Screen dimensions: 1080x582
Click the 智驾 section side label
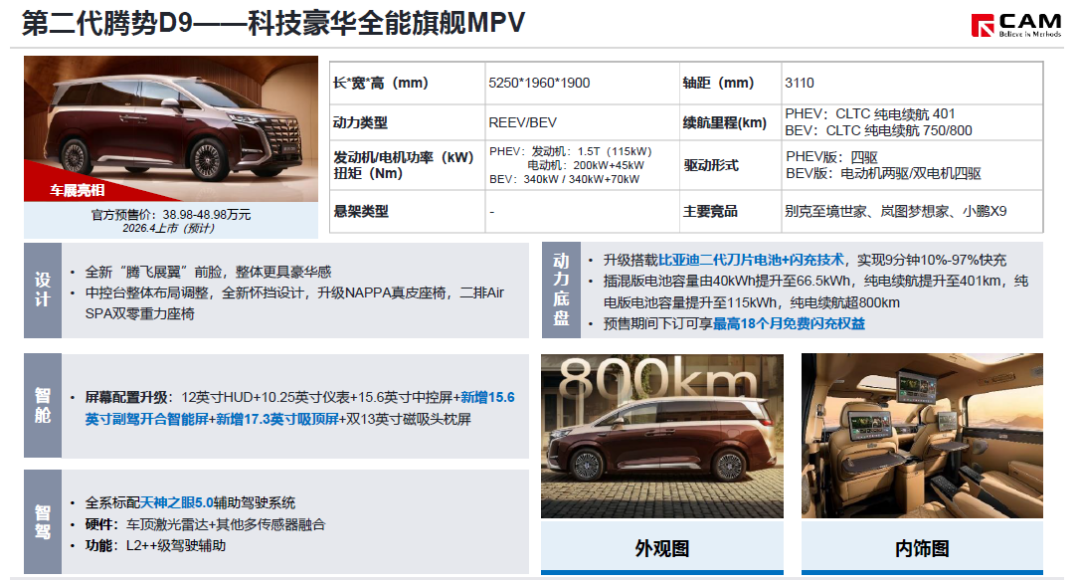(x=43, y=521)
